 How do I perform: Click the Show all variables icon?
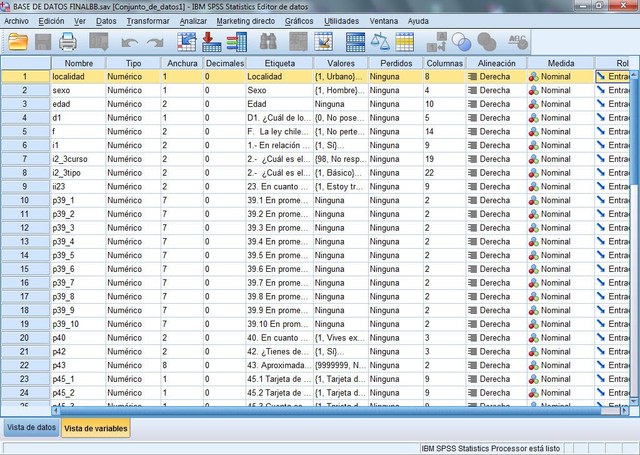tap(487, 42)
